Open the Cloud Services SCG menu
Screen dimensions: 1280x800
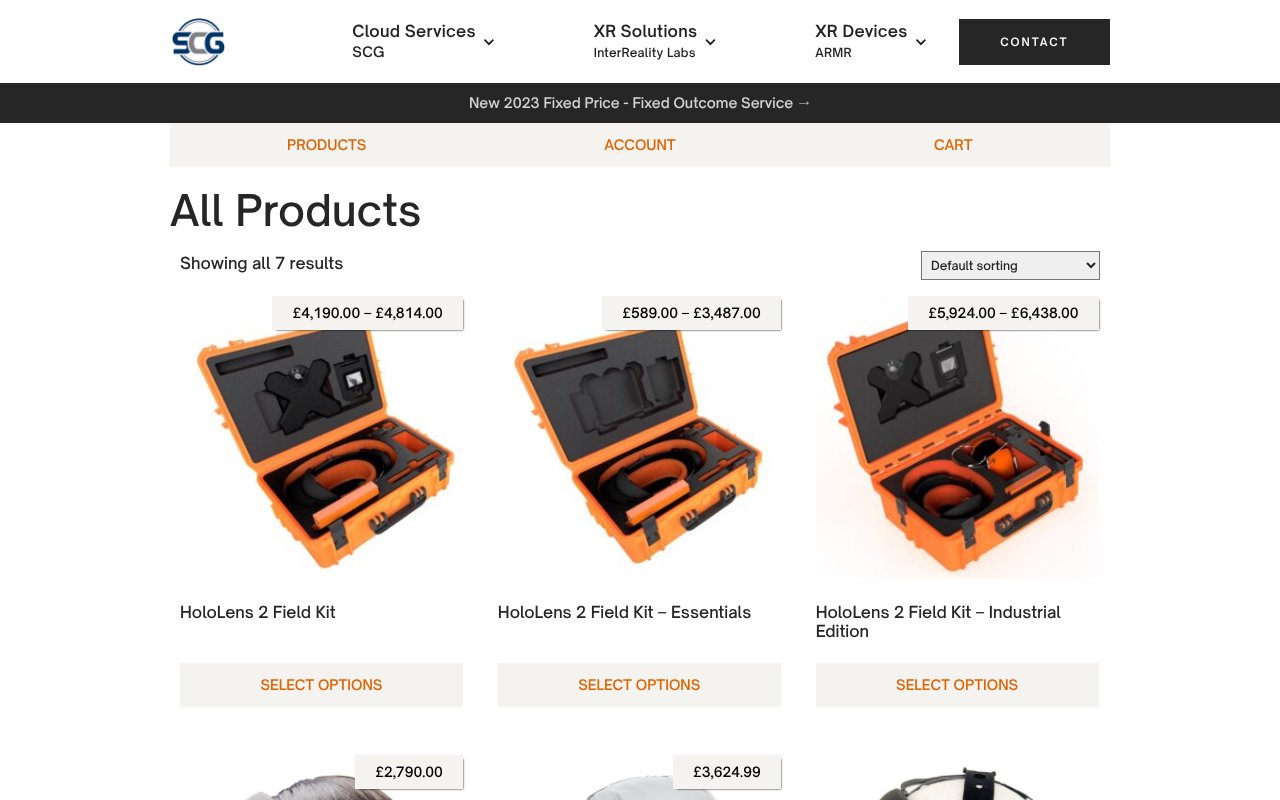[414, 41]
